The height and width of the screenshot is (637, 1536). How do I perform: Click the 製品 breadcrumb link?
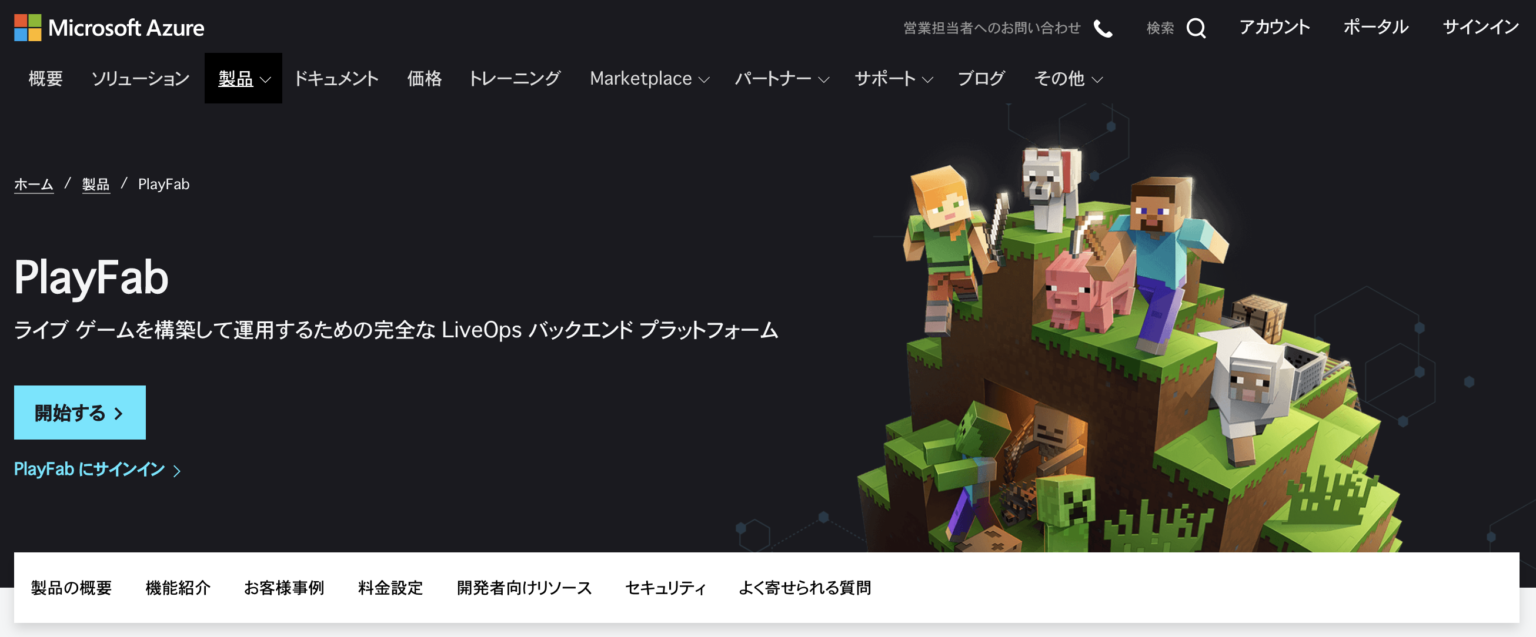point(96,184)
